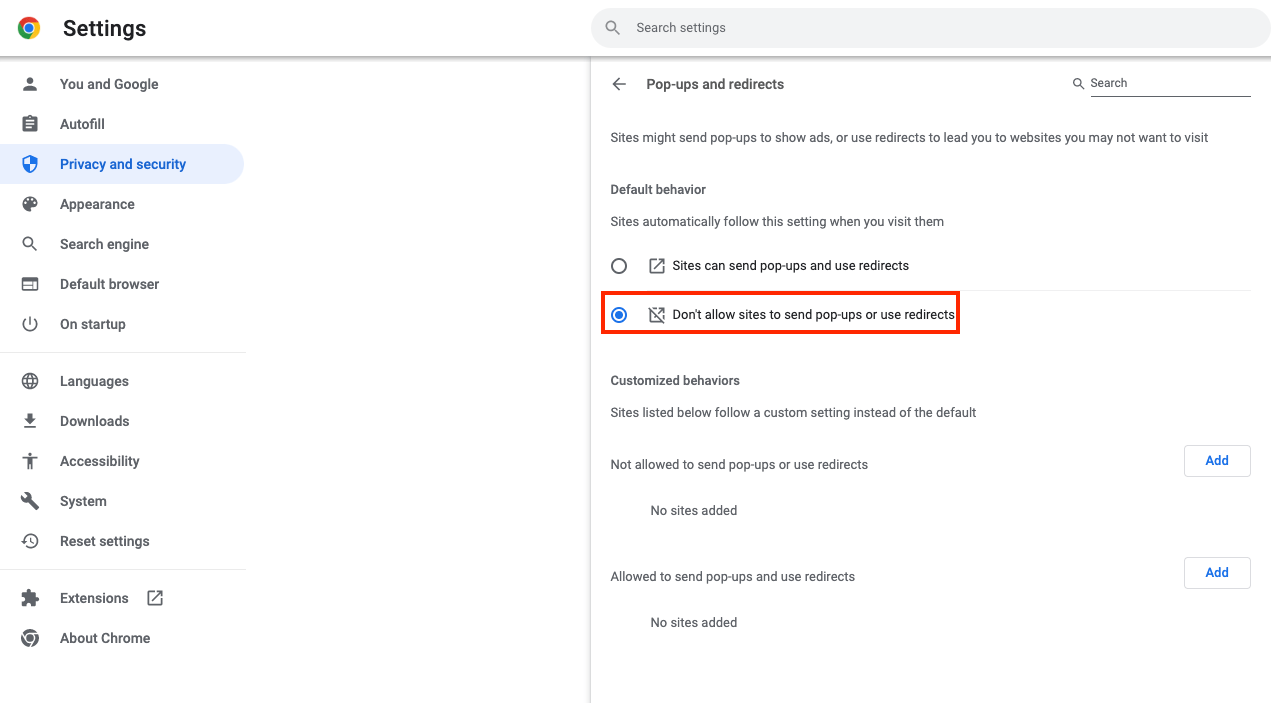1271x703 pixels.
Task: Click the Chrome logo next to Settings
Action: pos(28,28)
